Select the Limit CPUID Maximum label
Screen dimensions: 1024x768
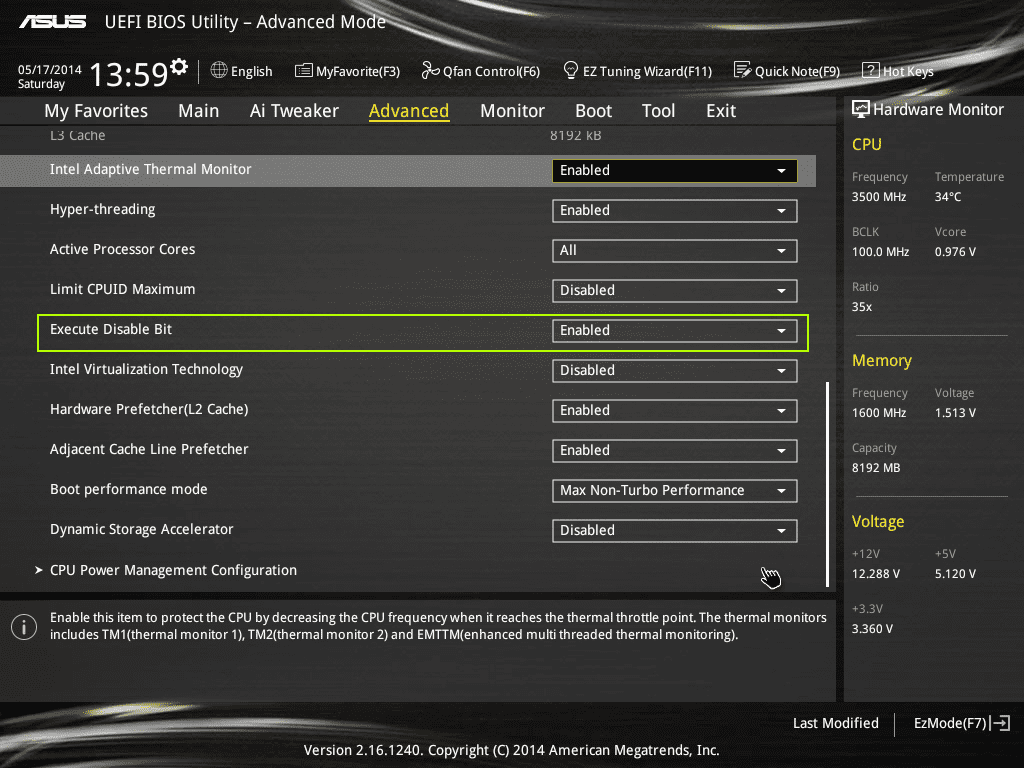tap(123, 289)
